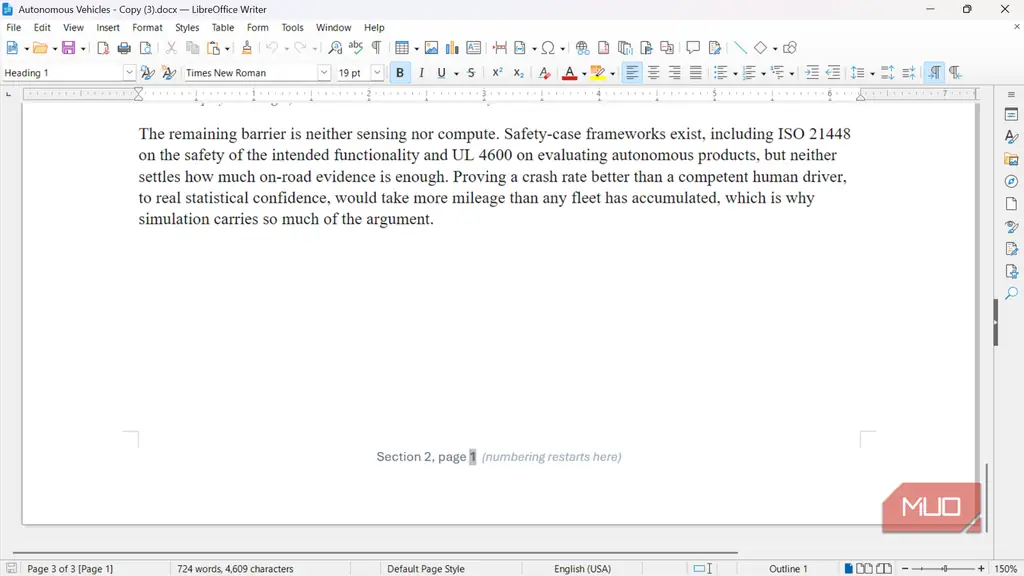Insert line drawing tool icon
Screen dimensions: 1024x576
[739, 48]
